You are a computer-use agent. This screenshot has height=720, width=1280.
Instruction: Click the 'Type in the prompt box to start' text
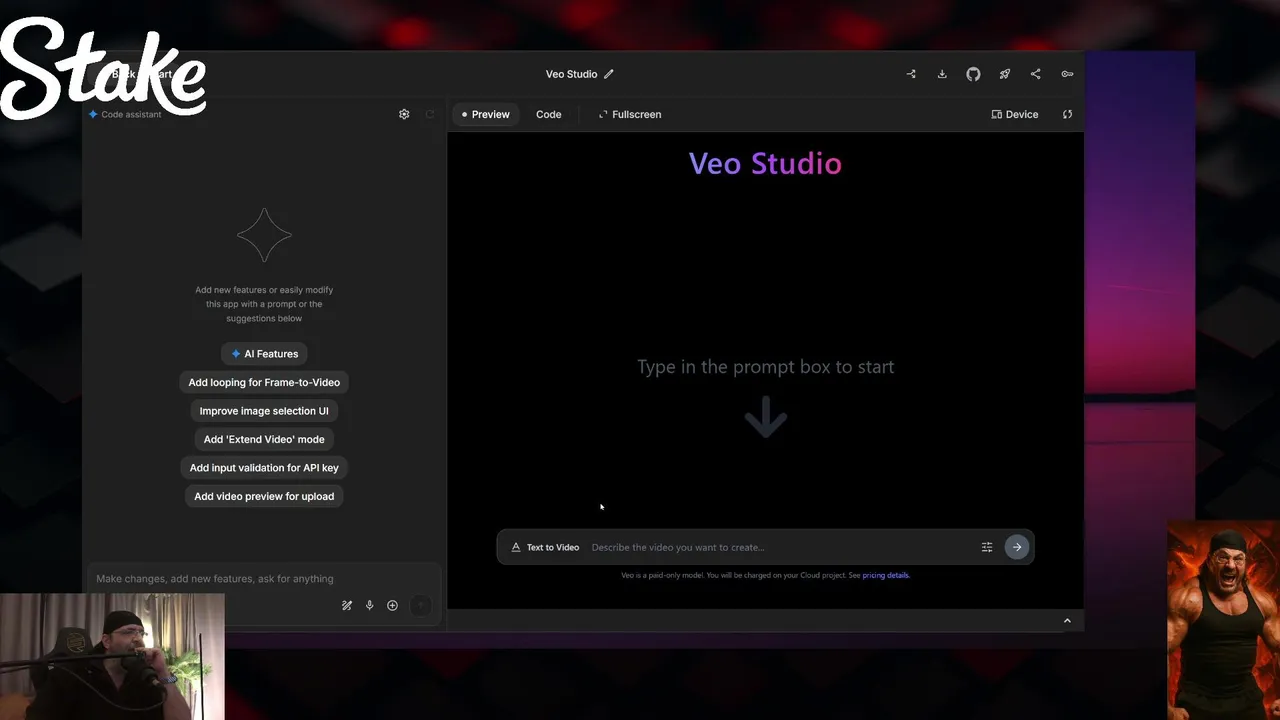pos(766,367)
